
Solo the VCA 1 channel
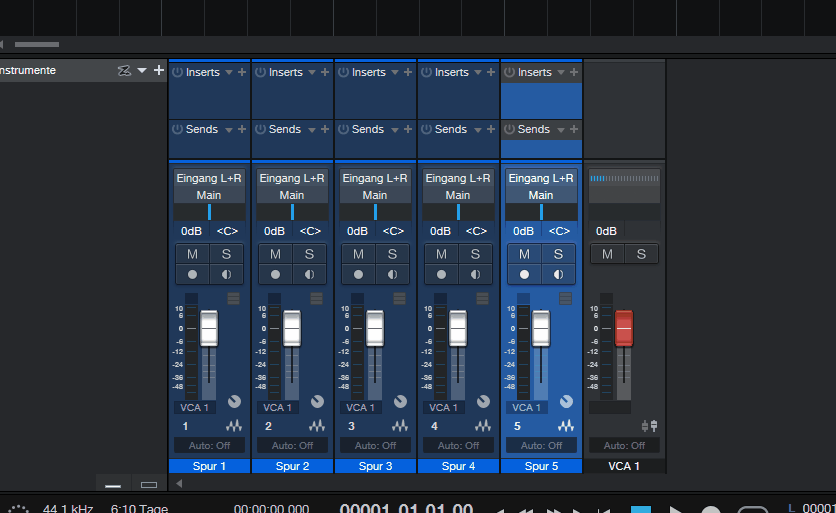pyautogui.click(x=641, y=254)
